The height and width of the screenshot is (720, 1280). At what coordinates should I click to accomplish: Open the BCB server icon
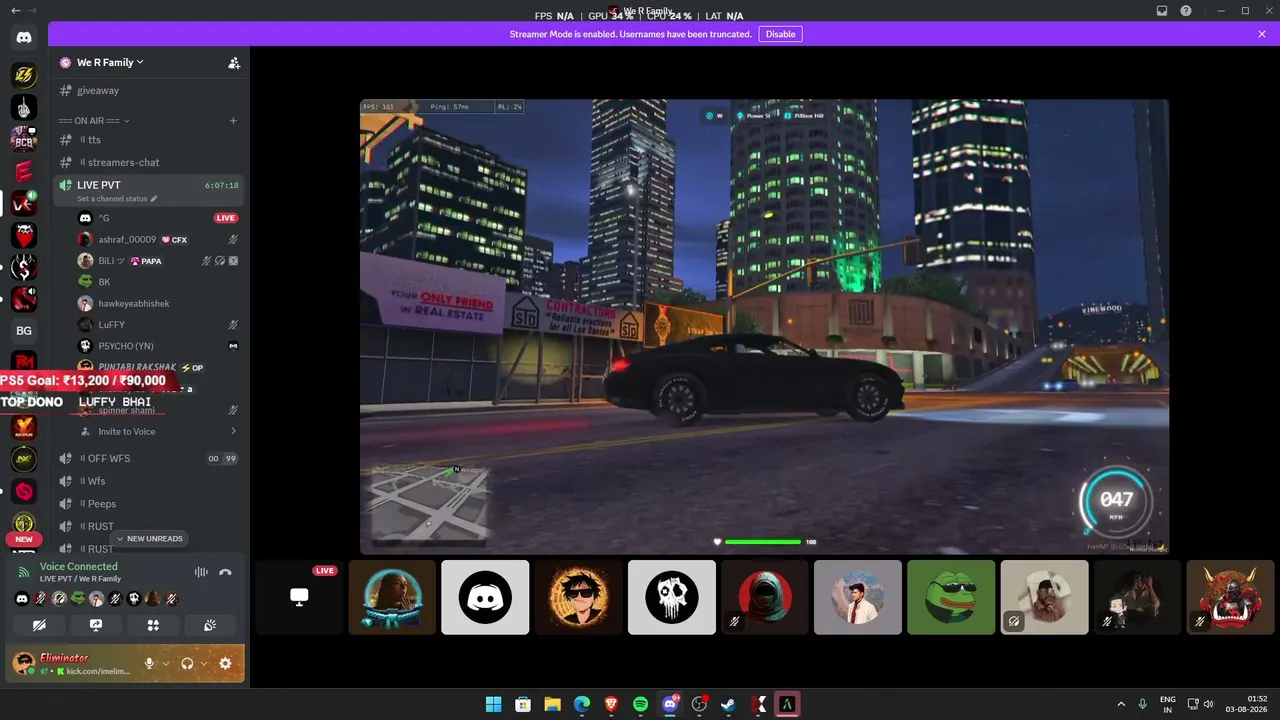24,139
